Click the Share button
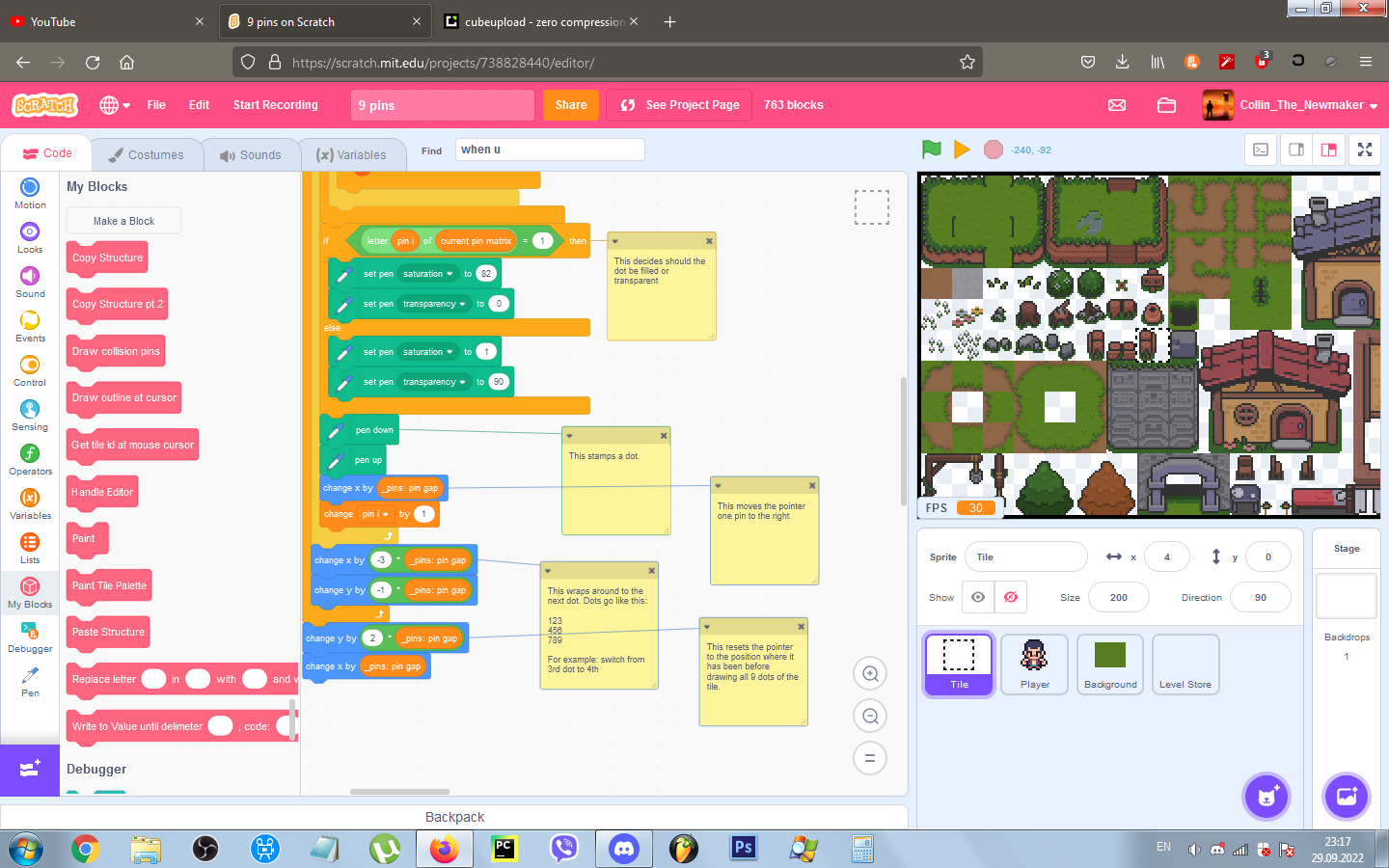The width and height of the screenshot is (1389, 868). coord(571,105)
